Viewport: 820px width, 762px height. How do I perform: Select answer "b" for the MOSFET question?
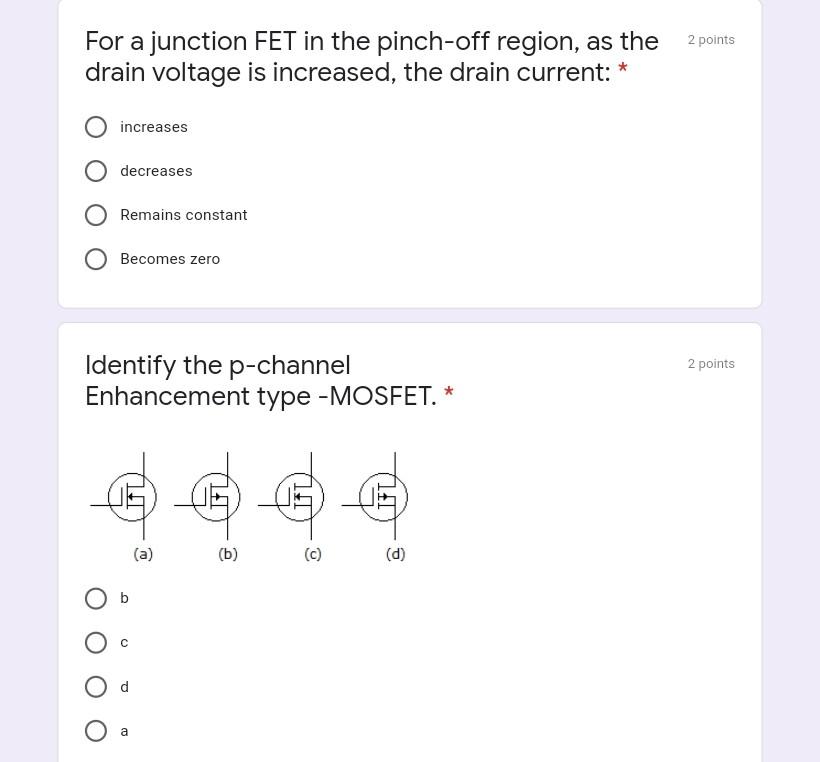(x=96, y=598)
